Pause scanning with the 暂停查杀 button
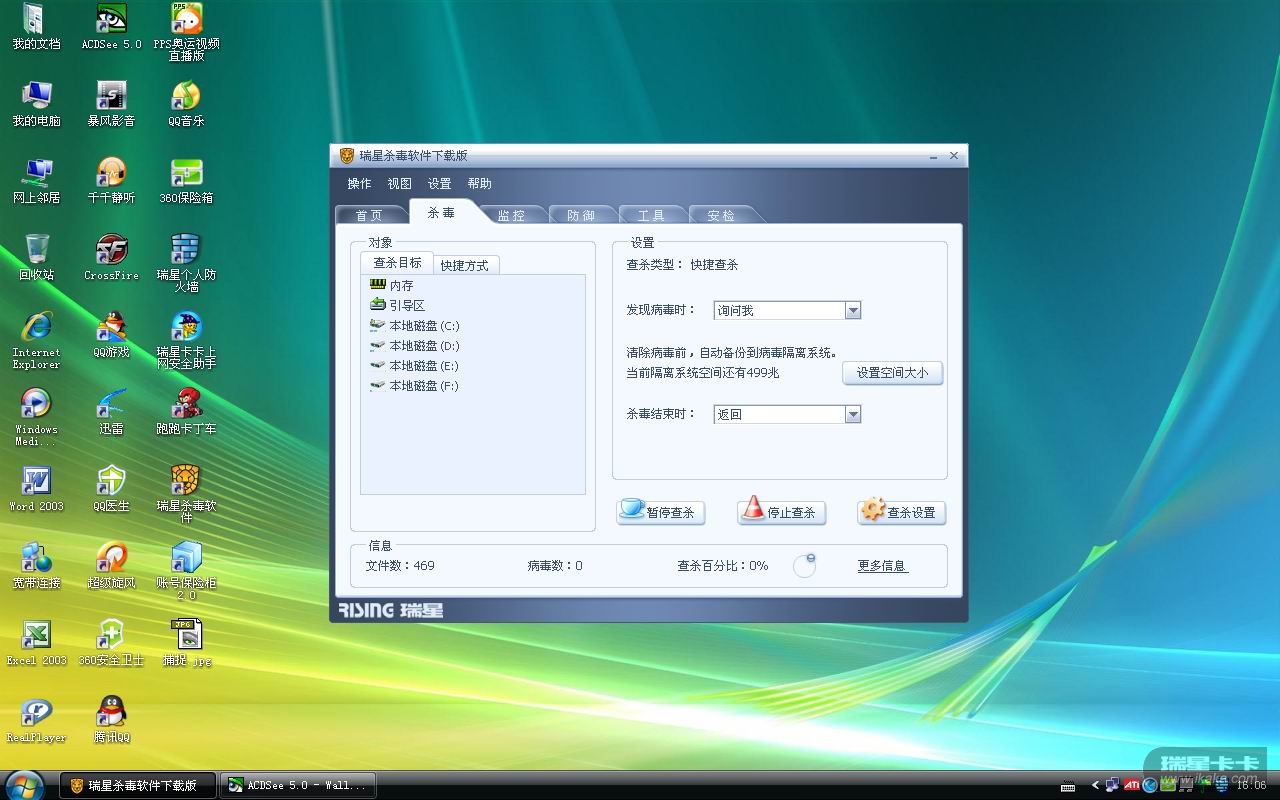Viewport: 1280px width, 800px height. 661,511
